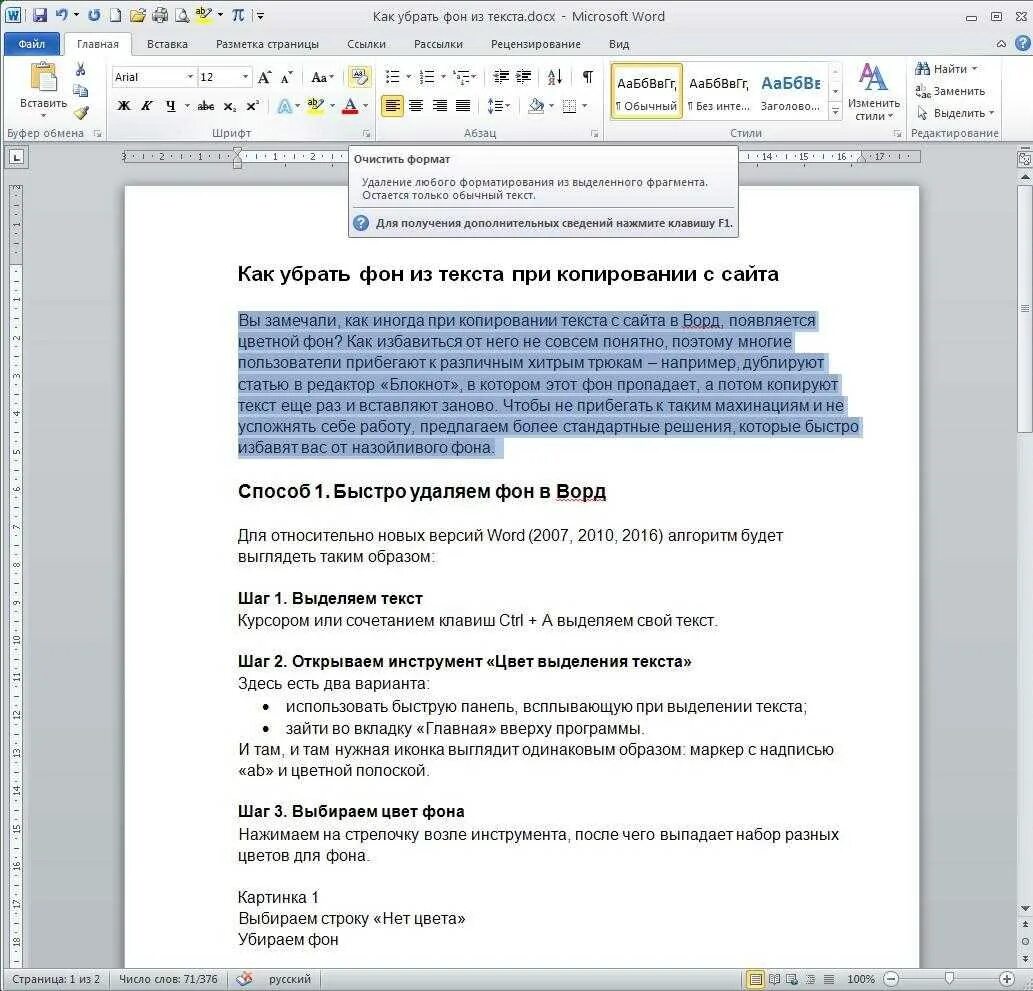This screenshot has width=1033, height=991.
Task: Cut selection with the scissors icon
Action: tap(80, 69)
